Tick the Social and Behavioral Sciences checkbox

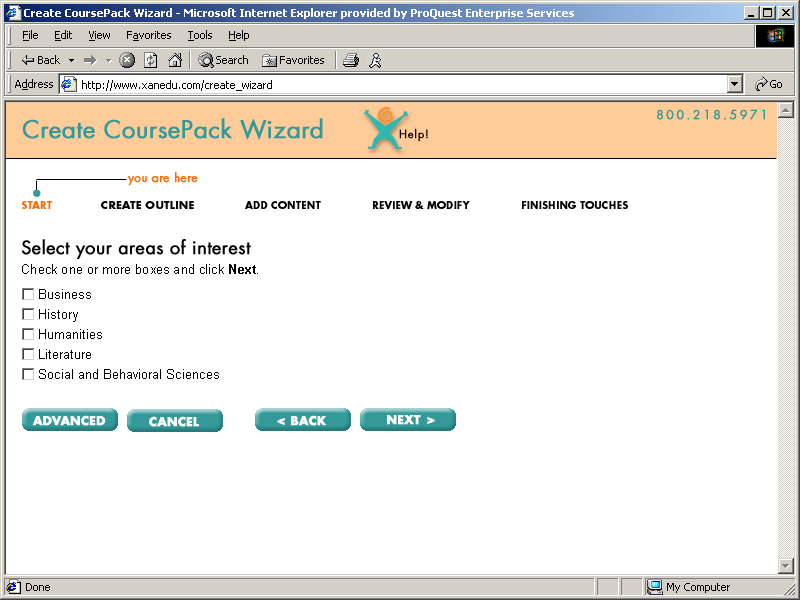pyautogui.click(x=28, y=374)
